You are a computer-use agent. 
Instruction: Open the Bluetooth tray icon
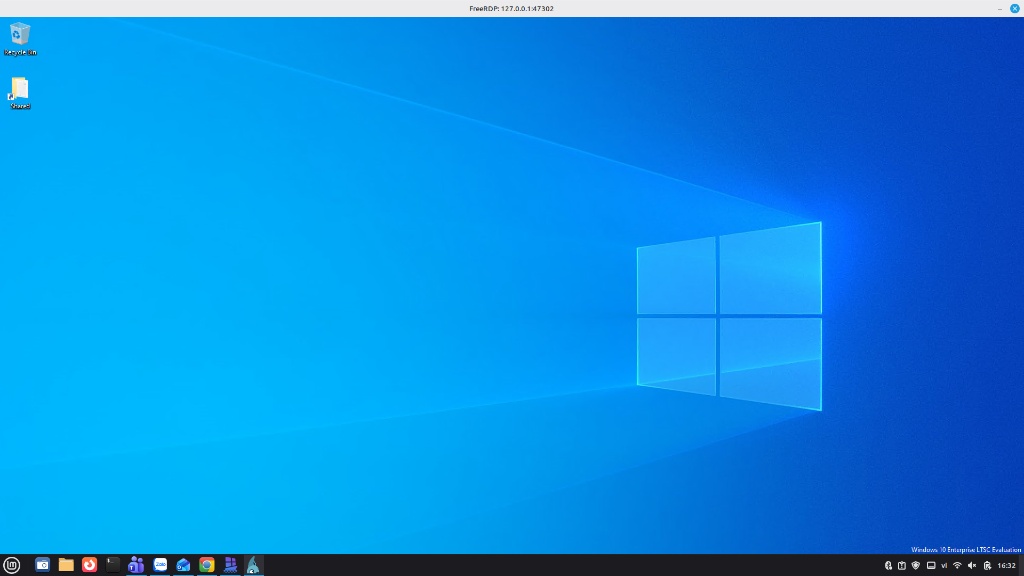pyautogui.click(x=888, y=566)
